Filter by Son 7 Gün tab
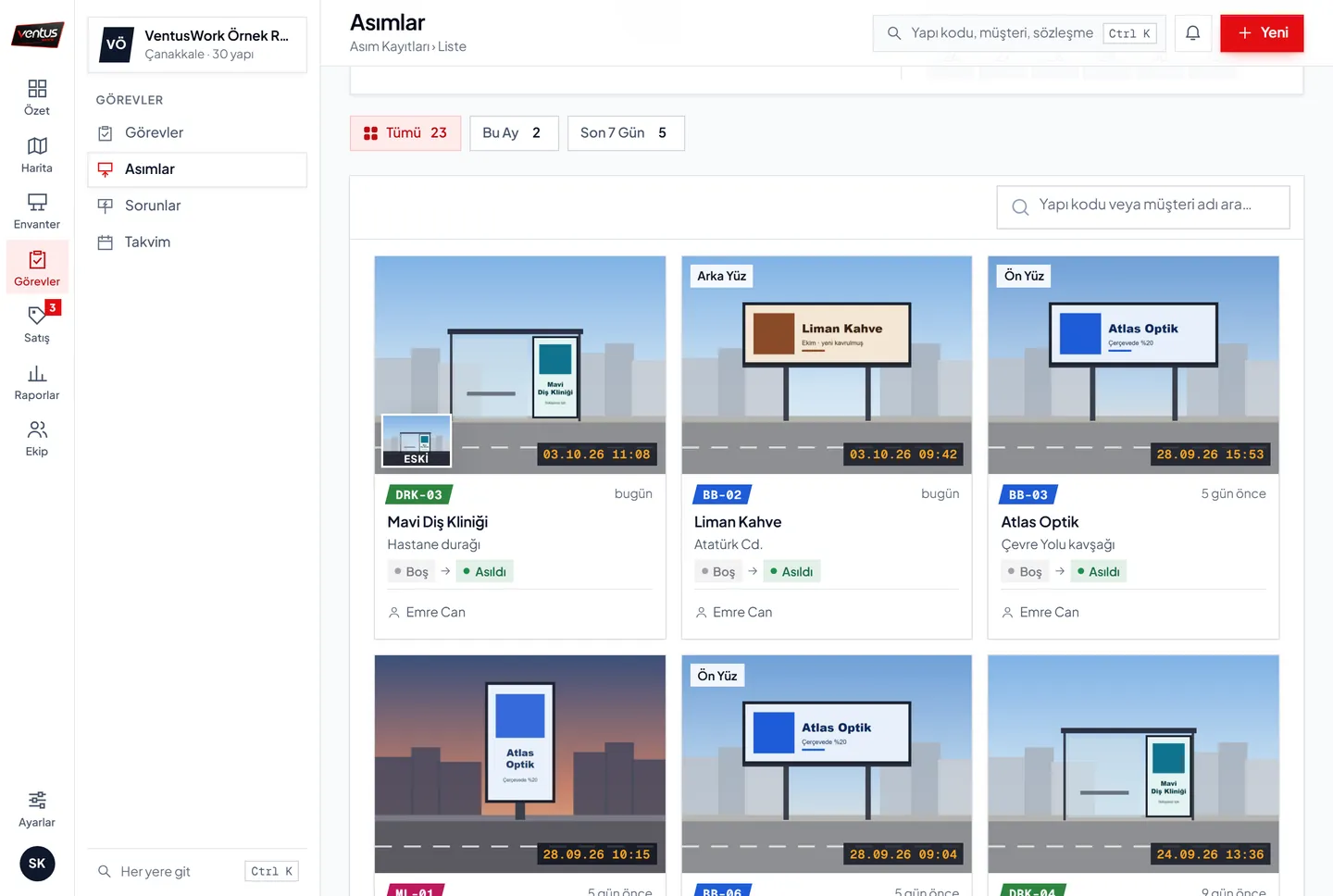 [x=626, y=133]
